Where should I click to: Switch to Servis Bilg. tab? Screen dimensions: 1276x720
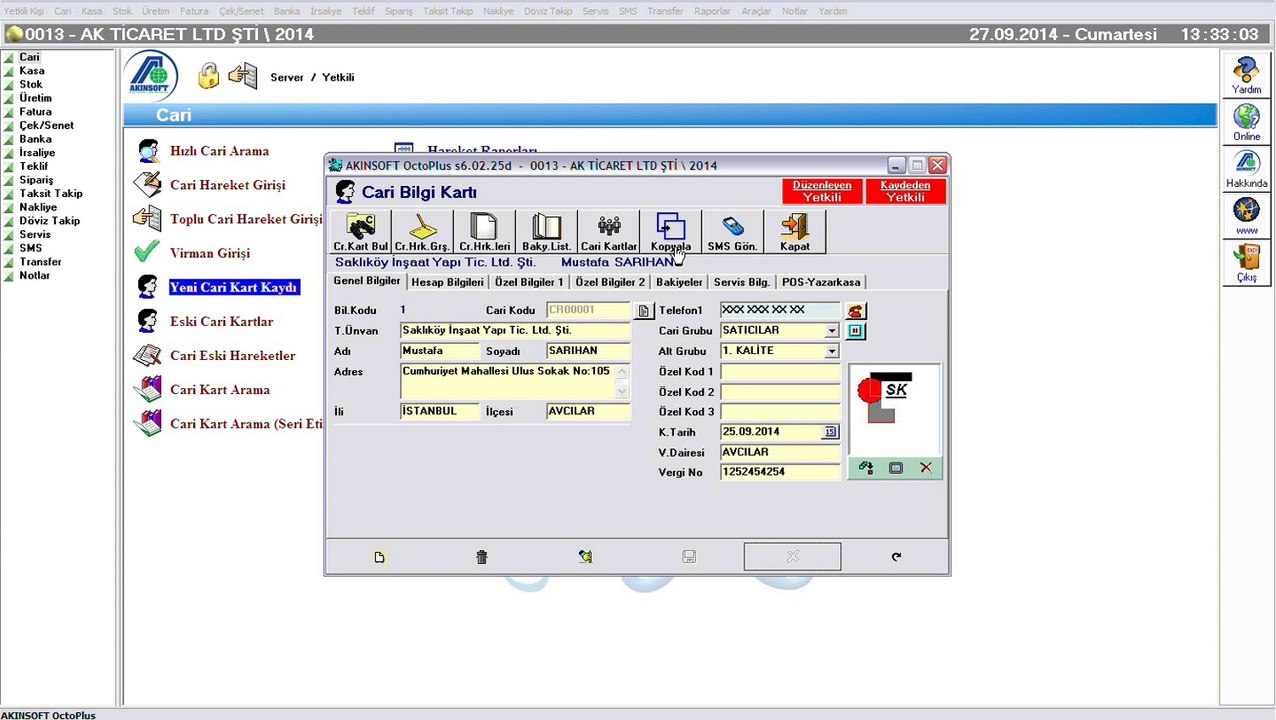click(x=741, y=282)
